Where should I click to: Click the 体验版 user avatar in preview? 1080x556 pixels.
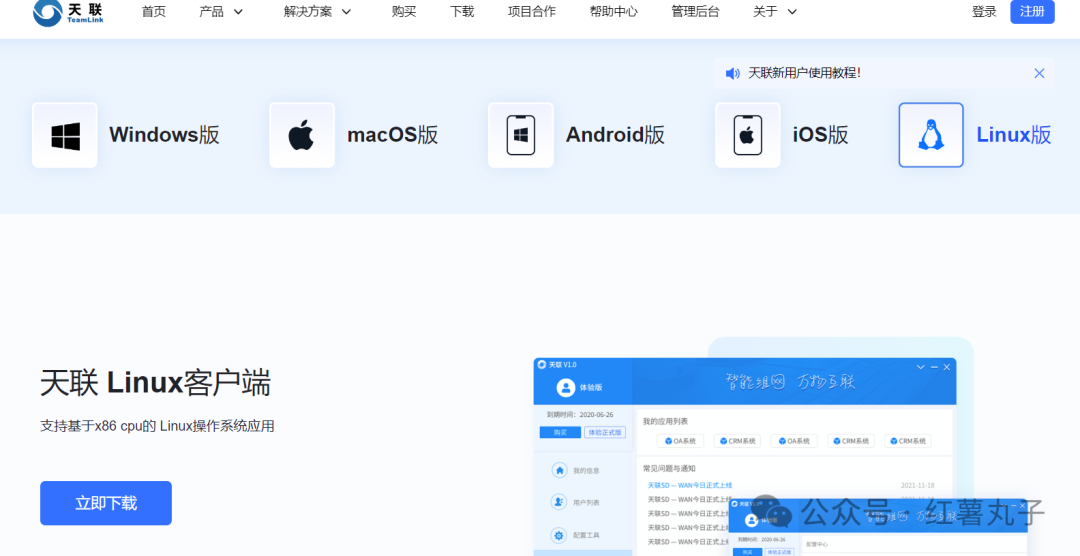click(565, 387)
